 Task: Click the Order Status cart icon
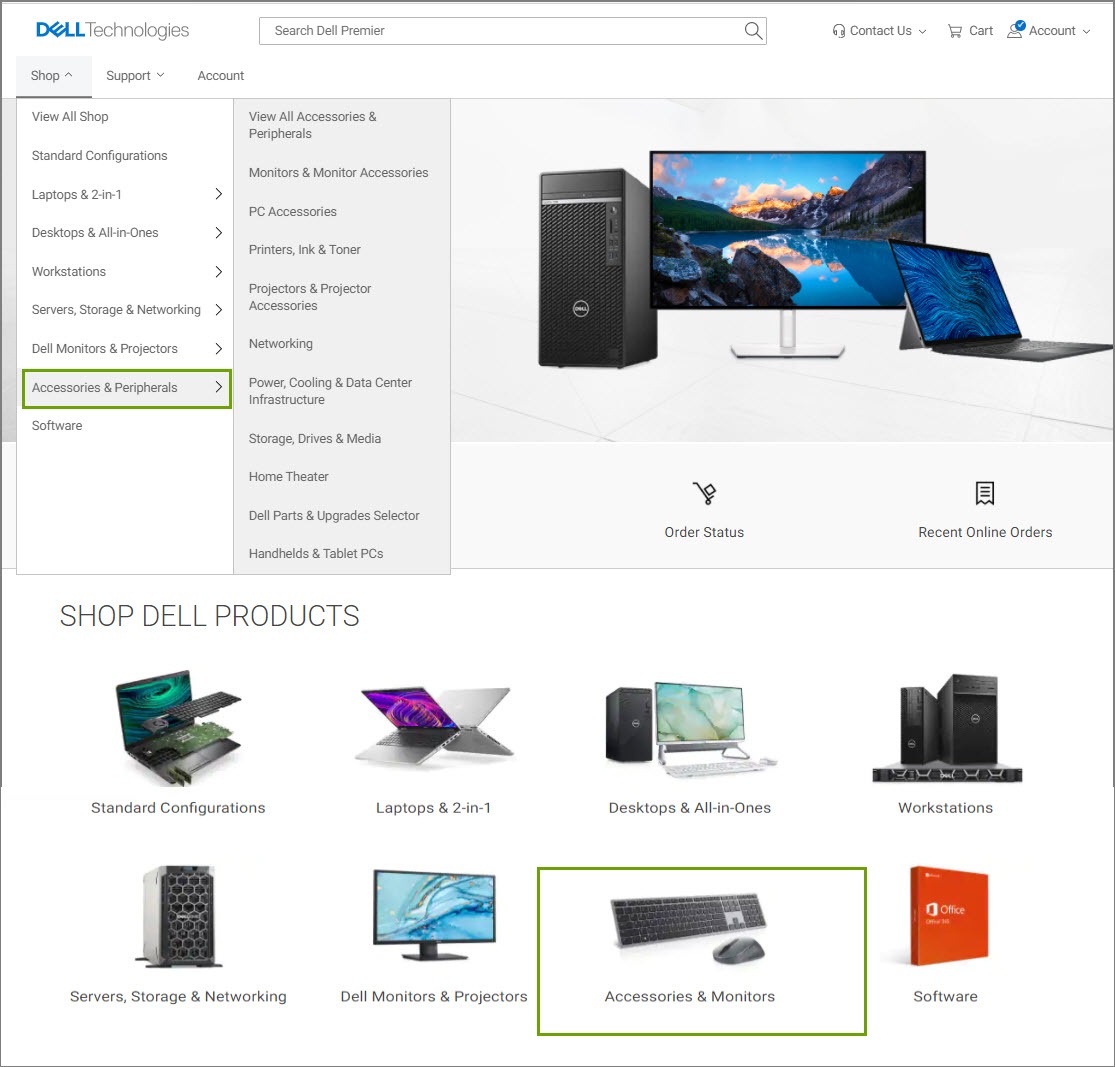(705, 493)
